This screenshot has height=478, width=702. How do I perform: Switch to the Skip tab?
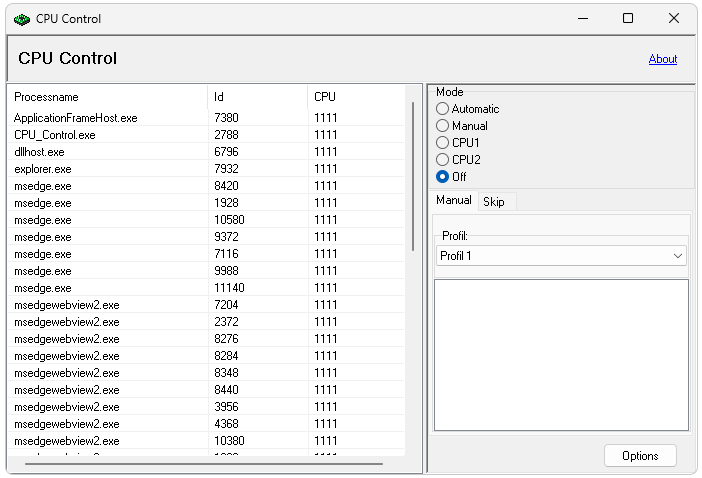tap(494, 202)
